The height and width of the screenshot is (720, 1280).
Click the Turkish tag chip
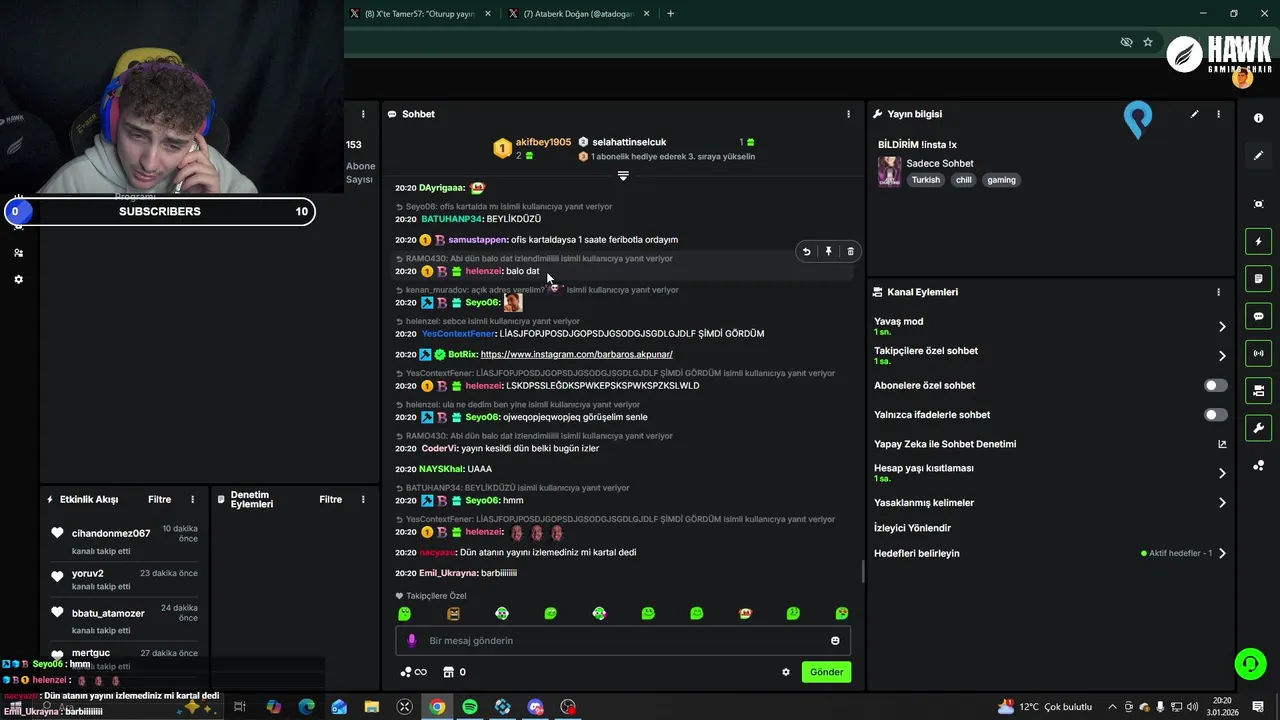[926, 180]
